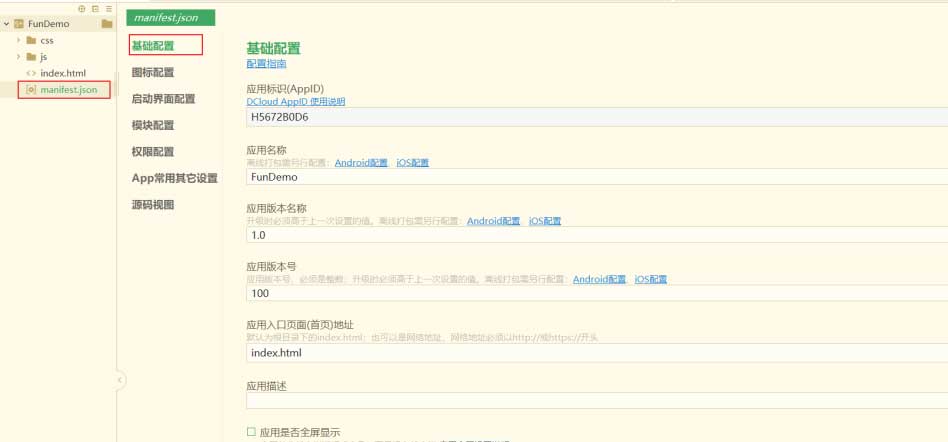Open iOS配置 link under 应用版本名称
Viewport: 948px width, 442px height.
[x=545, y=221]
